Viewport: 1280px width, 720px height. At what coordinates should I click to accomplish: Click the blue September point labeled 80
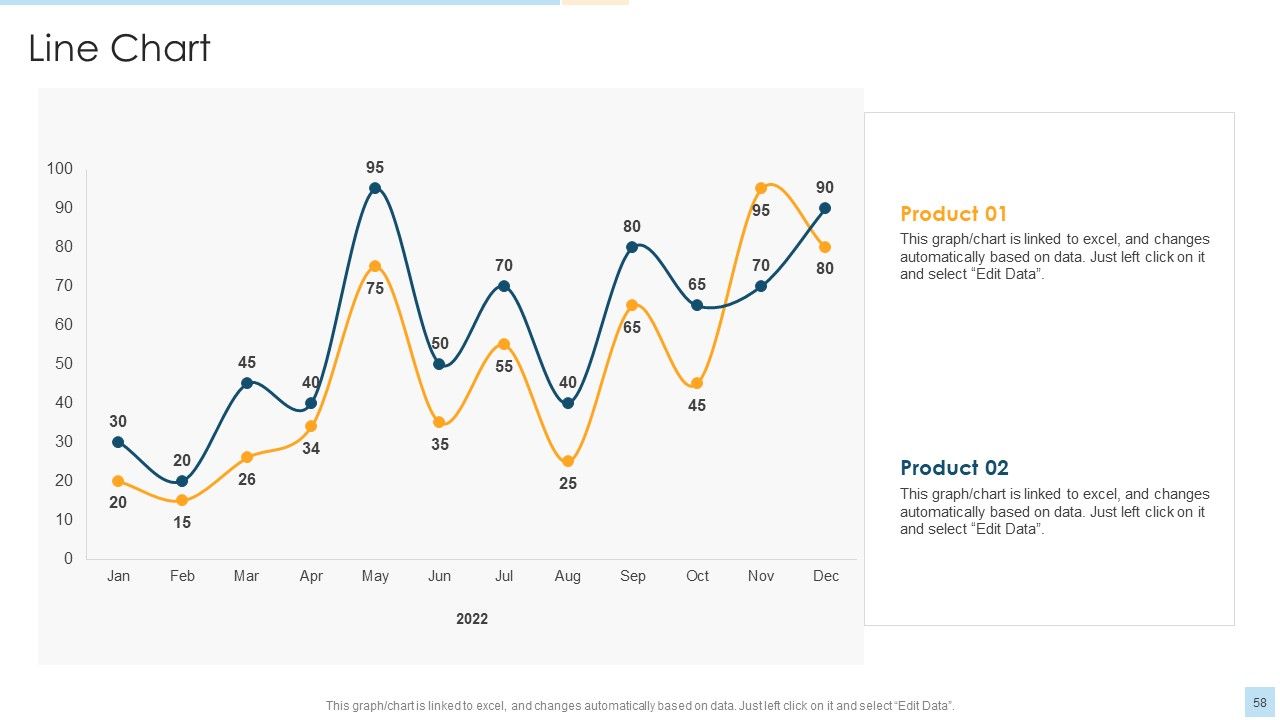(x=632, y=247)
